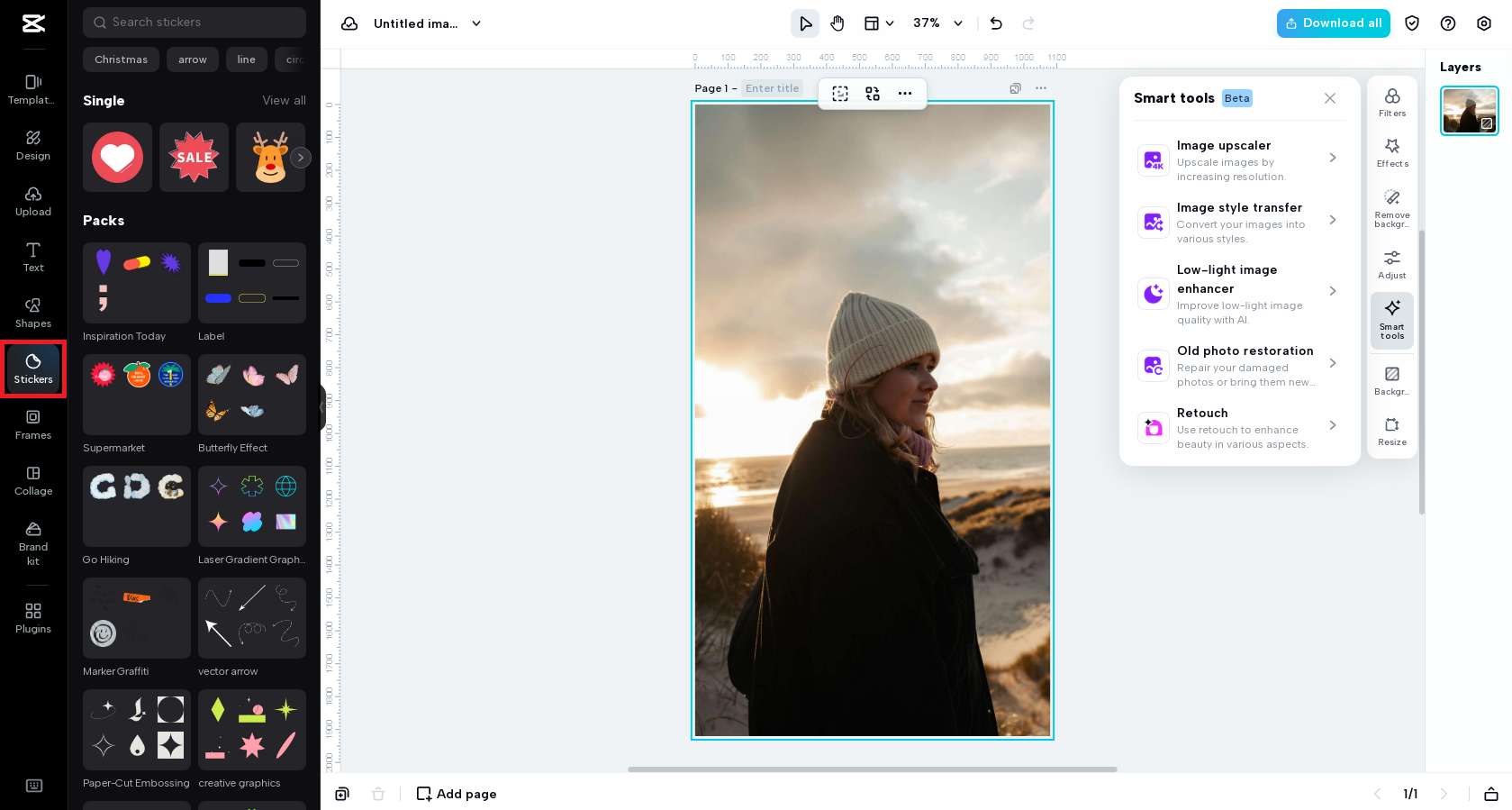Open the Resize tool
Screen dimensions: 1512x810
(x=1391, y=431)
